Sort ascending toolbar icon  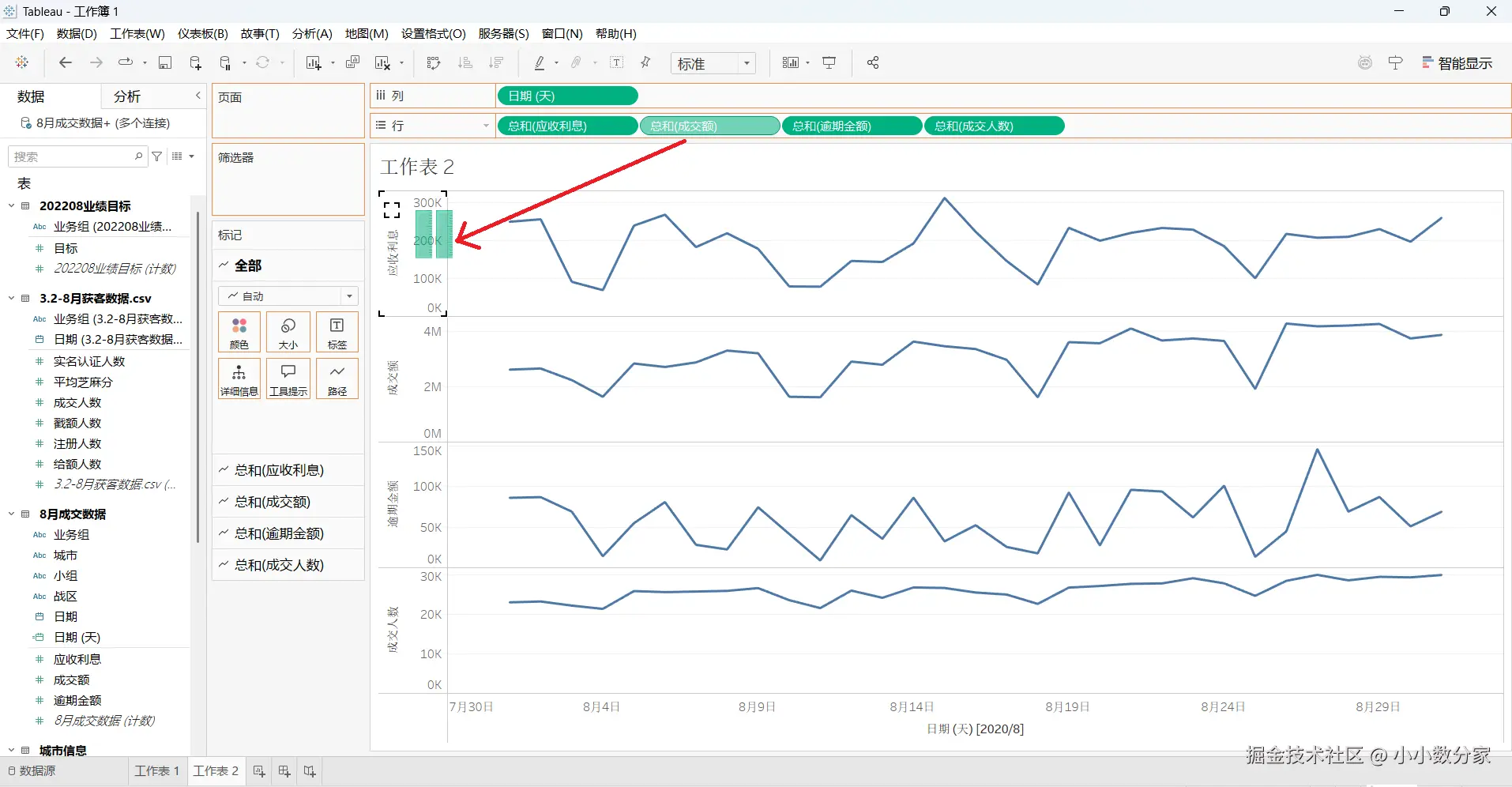pyautogui.click(x=465, y=62)
